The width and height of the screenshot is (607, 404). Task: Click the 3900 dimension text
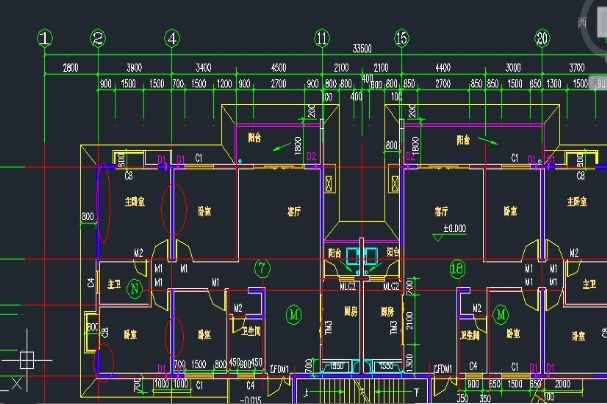pos(134,68)
